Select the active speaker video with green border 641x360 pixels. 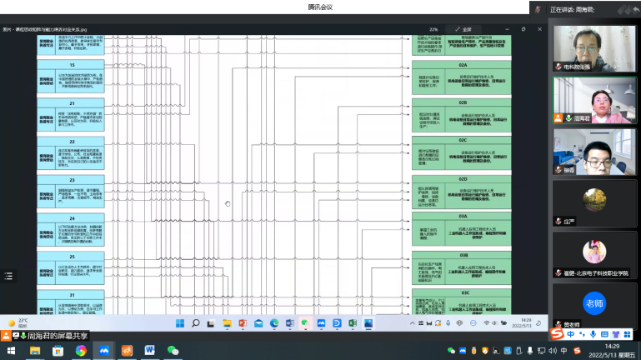[595, 100]
